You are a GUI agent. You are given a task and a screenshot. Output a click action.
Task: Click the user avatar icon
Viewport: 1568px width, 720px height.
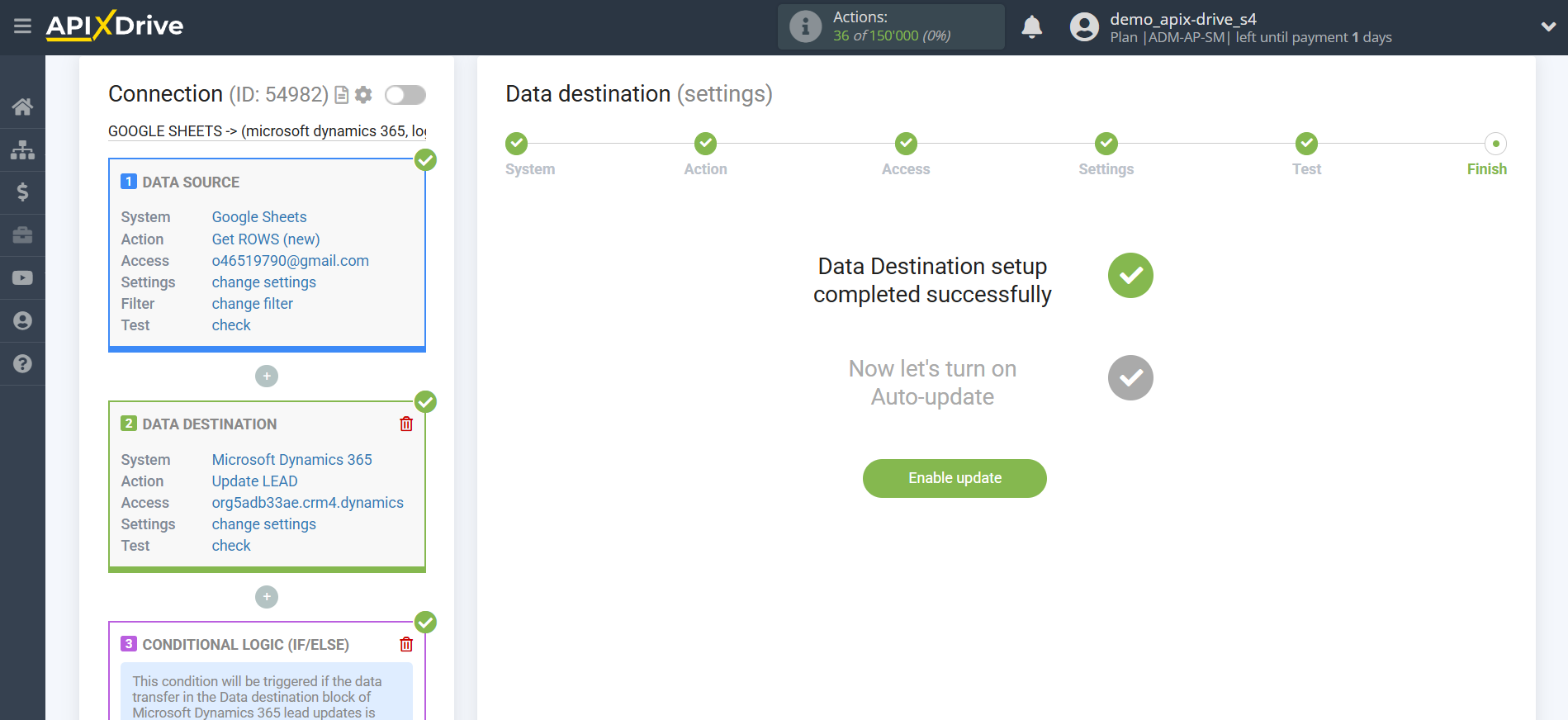click(1084, 27)
